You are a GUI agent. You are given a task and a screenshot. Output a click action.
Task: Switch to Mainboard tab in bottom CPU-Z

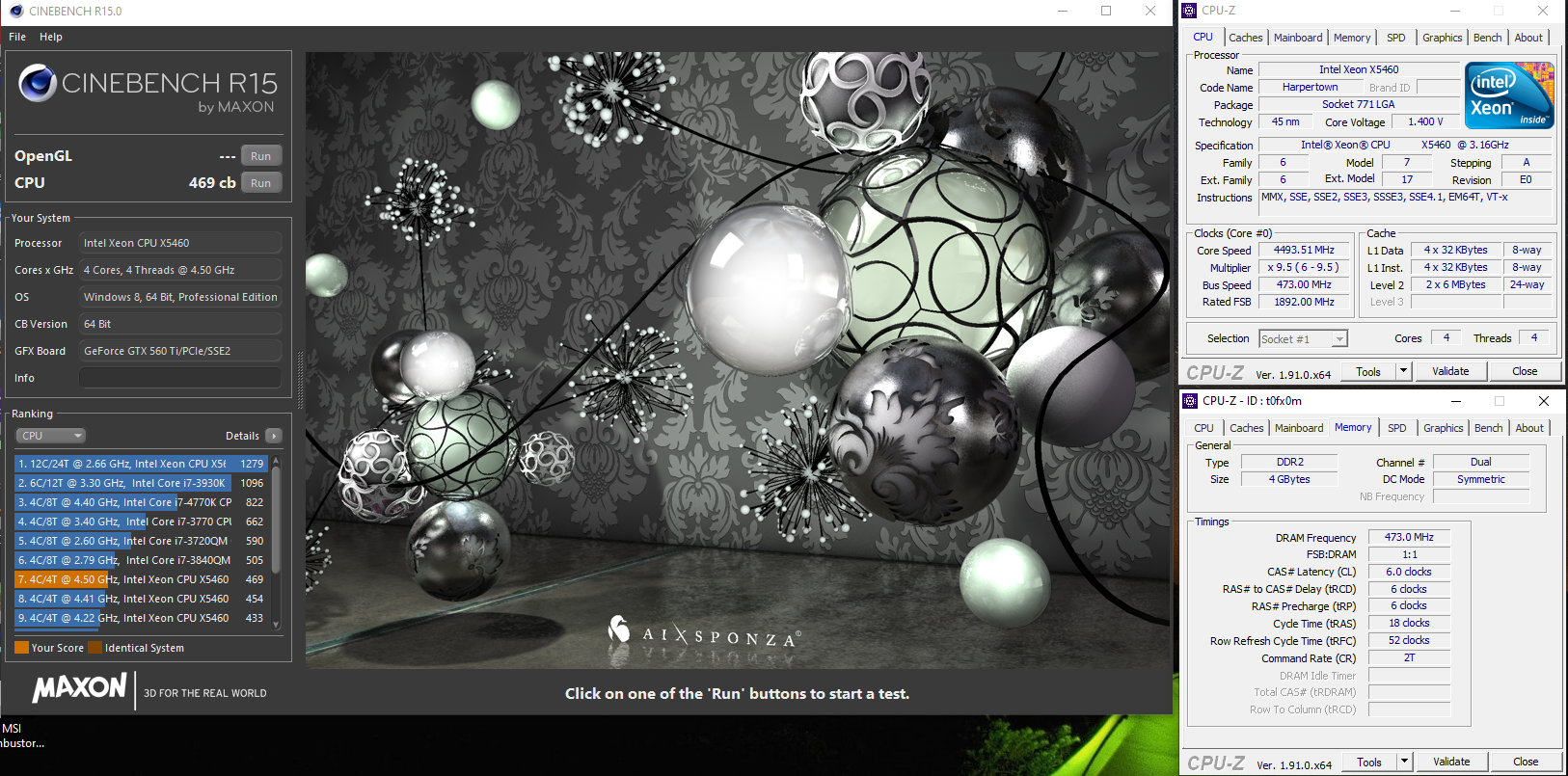click(x=1299, y=428)
